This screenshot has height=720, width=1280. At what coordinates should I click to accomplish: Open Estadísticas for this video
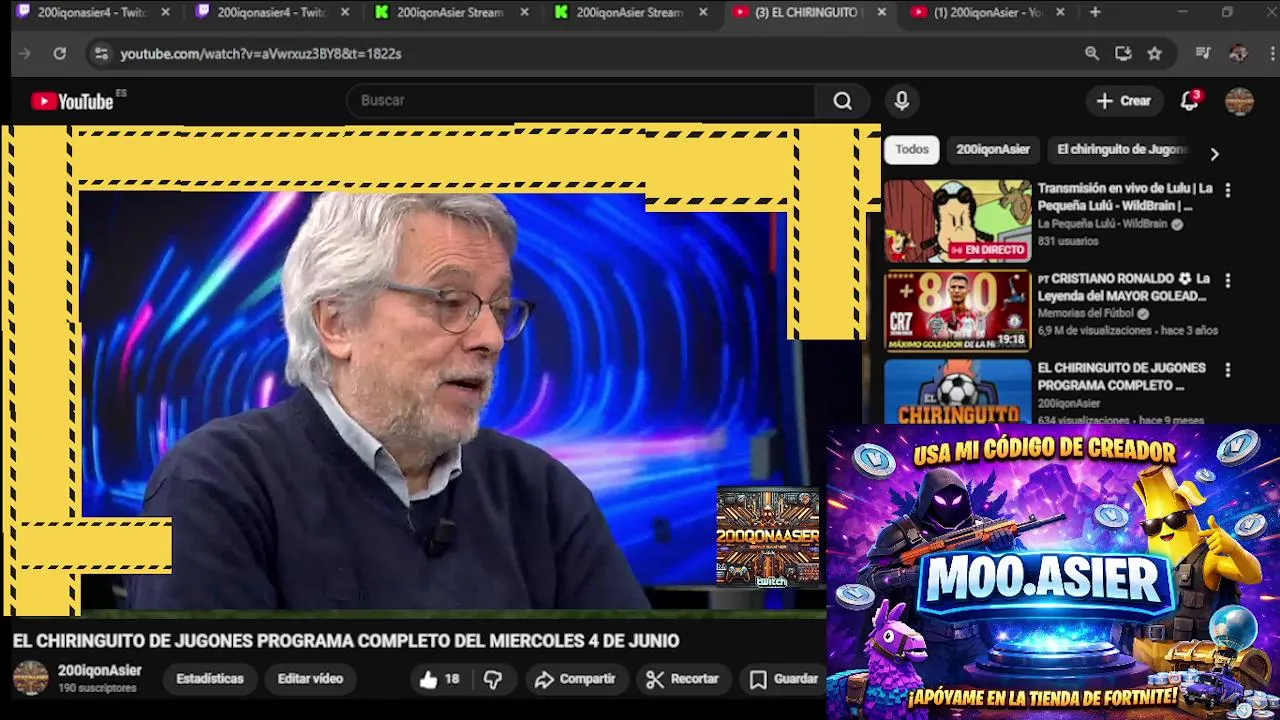[210, 679]
